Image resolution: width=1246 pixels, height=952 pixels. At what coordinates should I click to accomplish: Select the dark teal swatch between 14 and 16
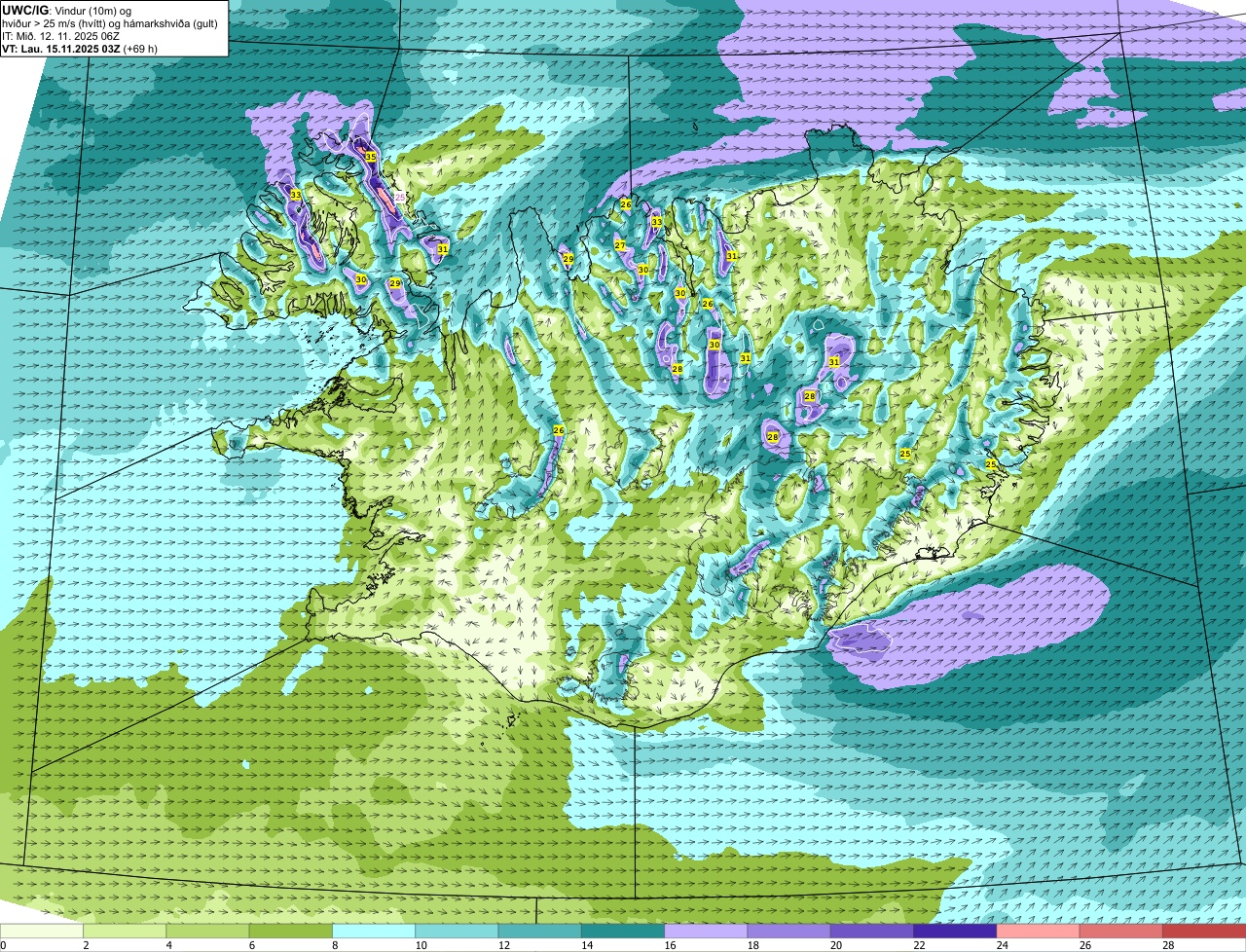[x=623, y=932]
